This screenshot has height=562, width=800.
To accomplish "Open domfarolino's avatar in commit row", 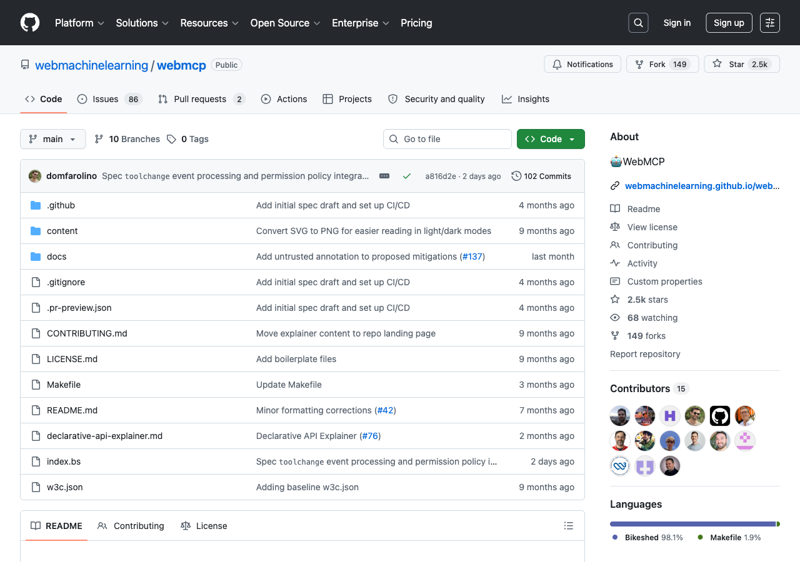I will pos(35,176).
